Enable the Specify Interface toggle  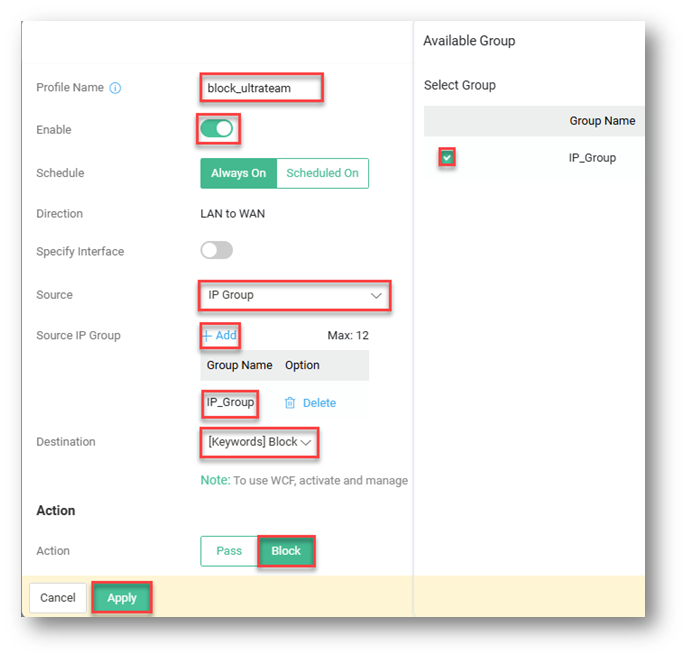pos(217,251)
